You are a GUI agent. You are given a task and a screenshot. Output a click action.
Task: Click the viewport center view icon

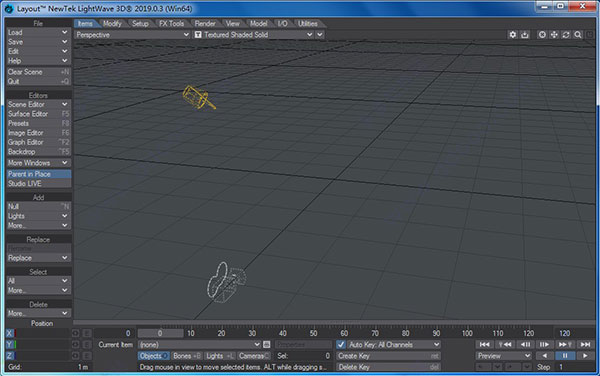pos(542,35)
